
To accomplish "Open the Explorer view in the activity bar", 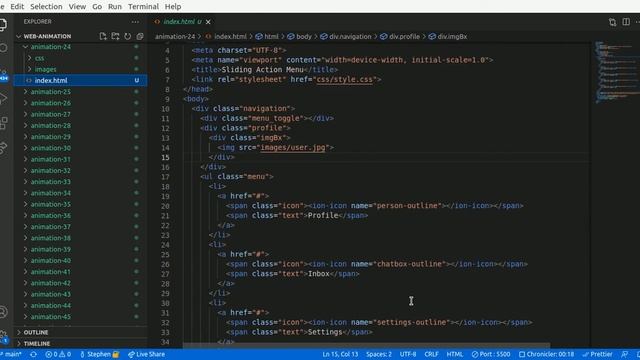I will [x=3, y=24].
